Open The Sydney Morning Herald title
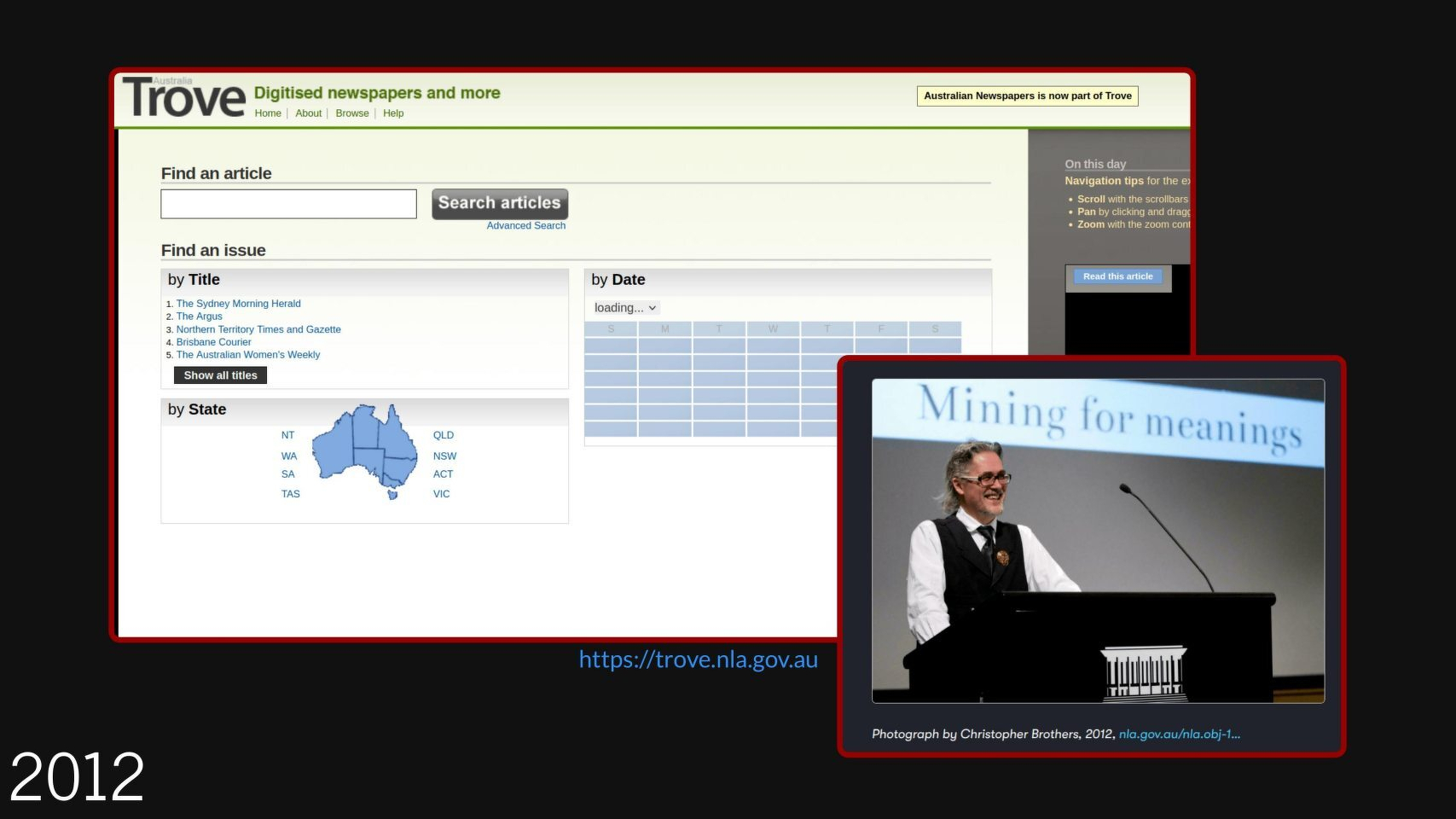This screenshot has width=1456, height=819. pyautogui.click(x=238, y=304)
